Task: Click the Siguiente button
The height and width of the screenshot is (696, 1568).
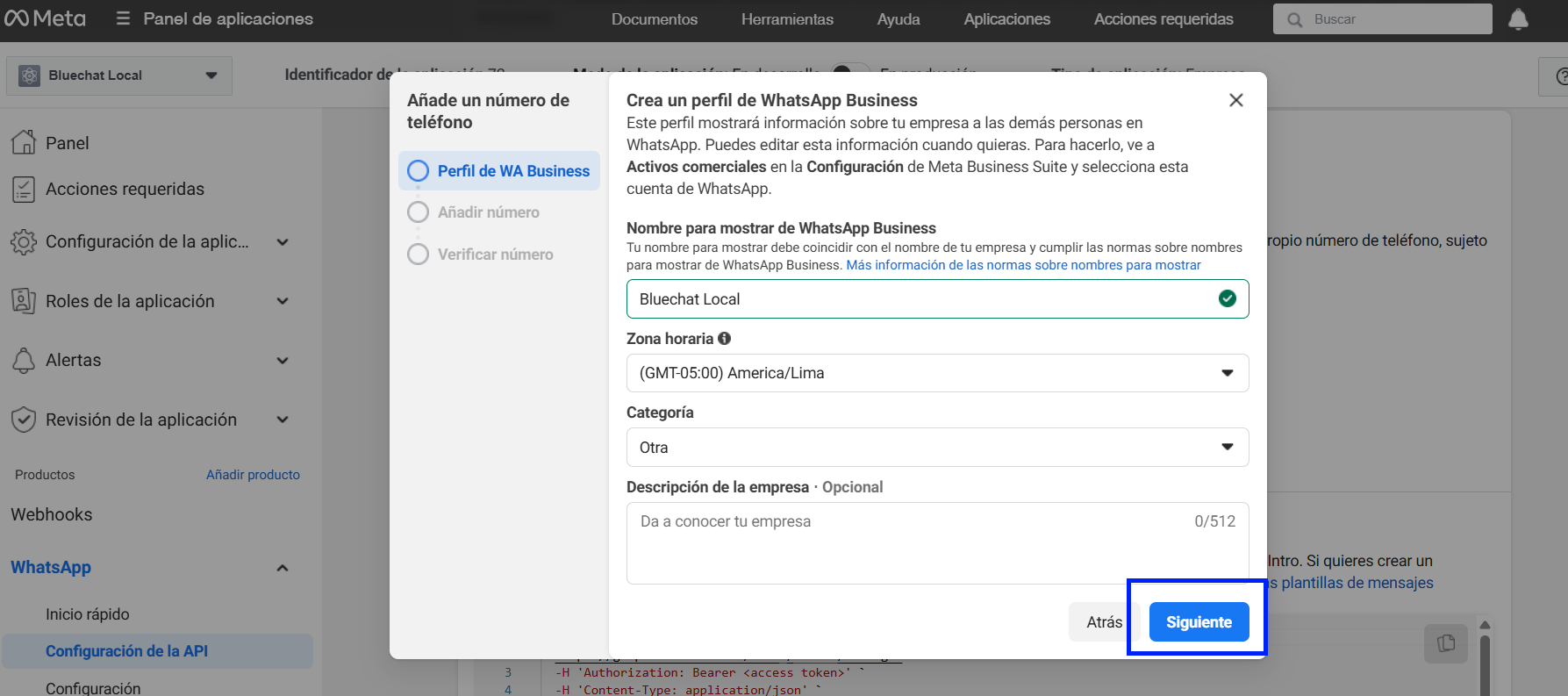Action: coord(1199,622)
